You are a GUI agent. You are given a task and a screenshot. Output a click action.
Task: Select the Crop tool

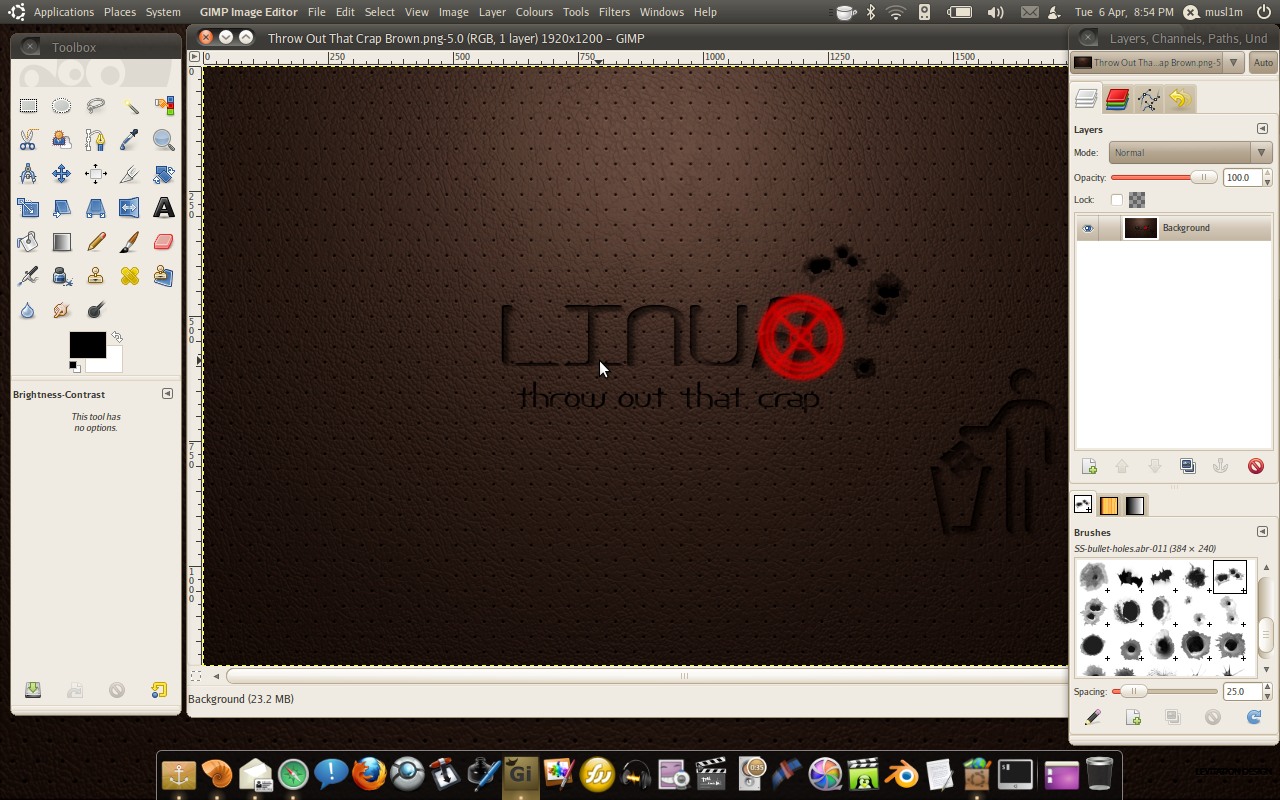130,174
